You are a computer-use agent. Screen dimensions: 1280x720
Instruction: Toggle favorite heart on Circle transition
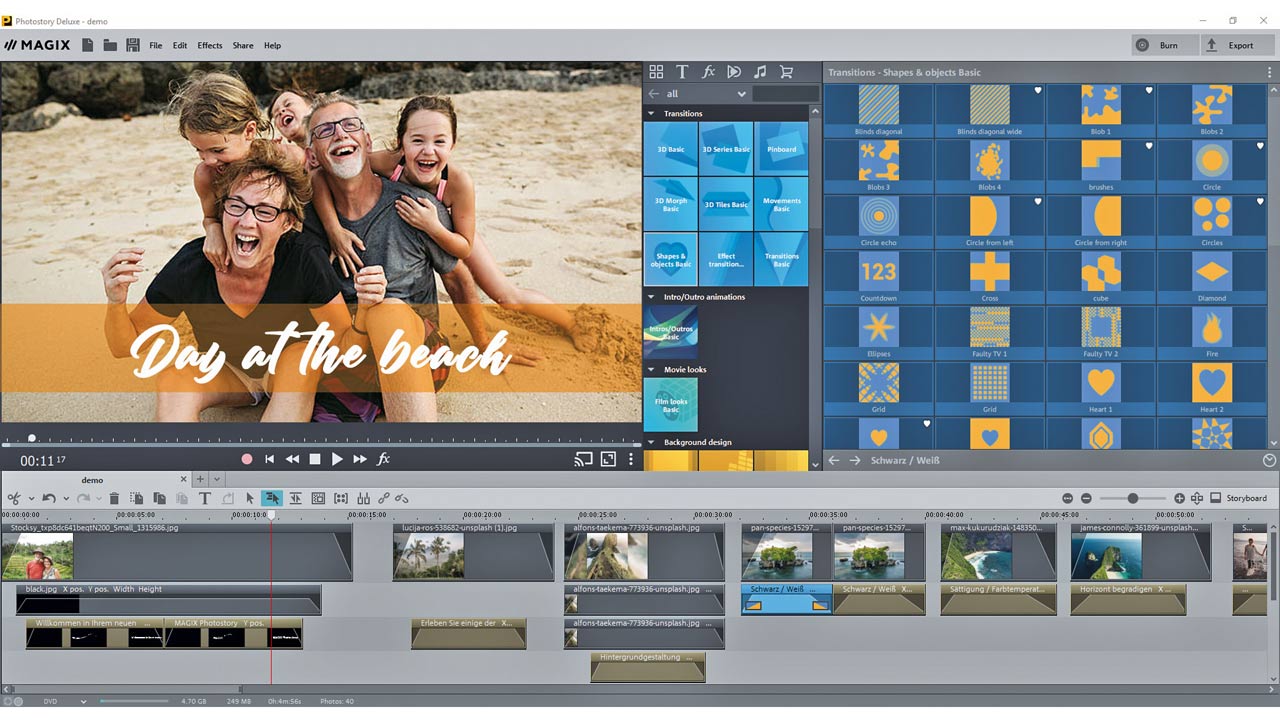pyautogui.click(x=1260, y=147)
